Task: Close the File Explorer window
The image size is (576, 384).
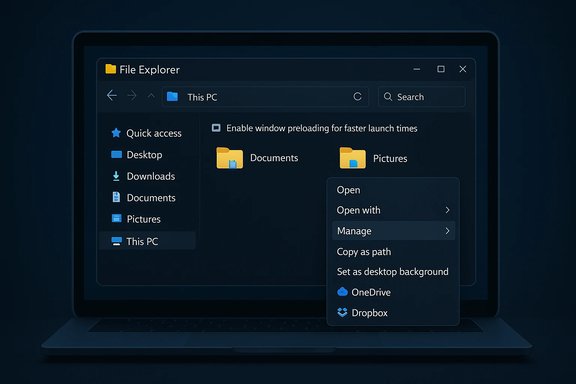Action: 463,69
